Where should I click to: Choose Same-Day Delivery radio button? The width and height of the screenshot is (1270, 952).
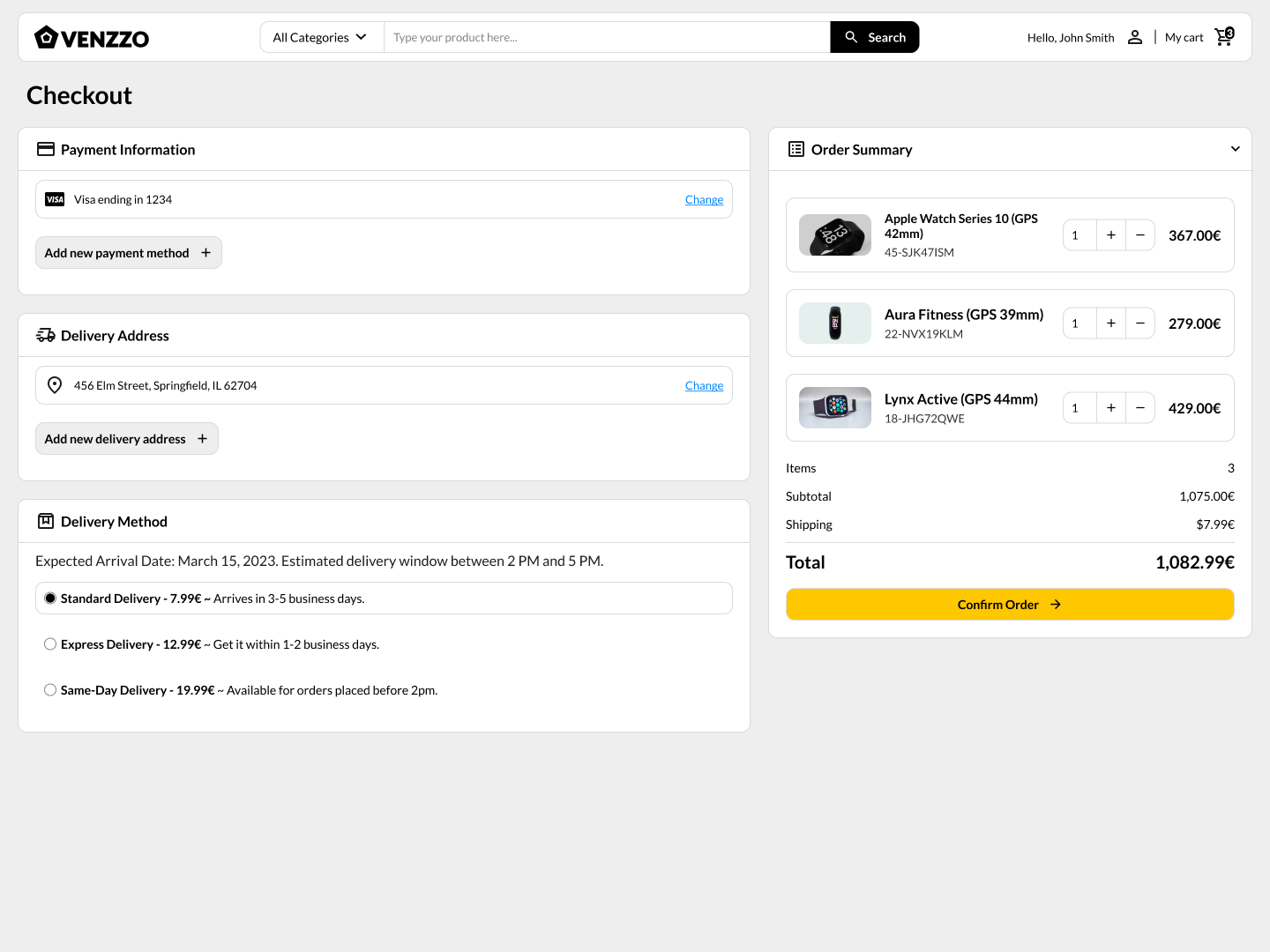[50, 690]
